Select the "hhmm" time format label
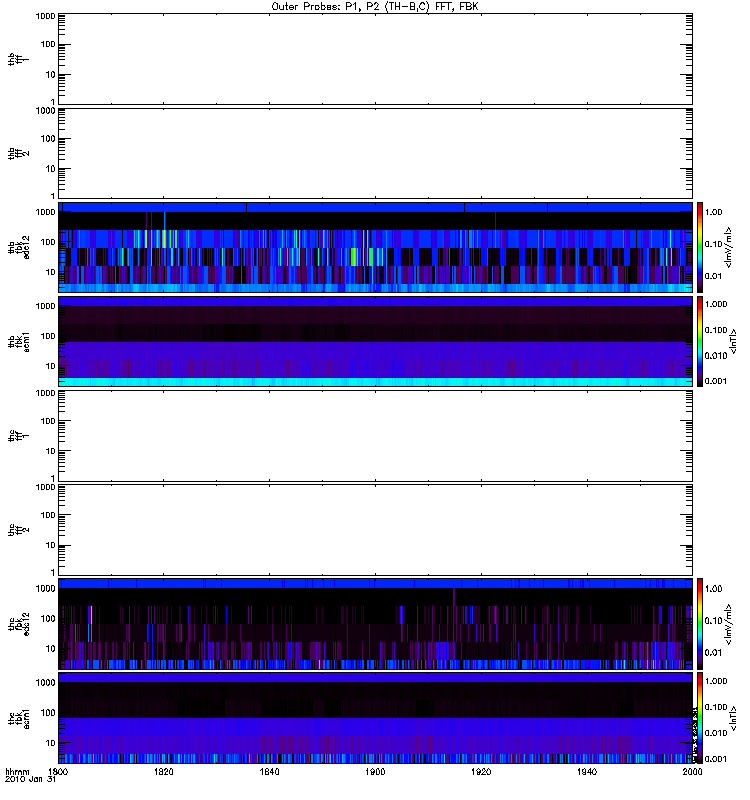The height and width of the screenshot is (800, 750). (17, 771)
